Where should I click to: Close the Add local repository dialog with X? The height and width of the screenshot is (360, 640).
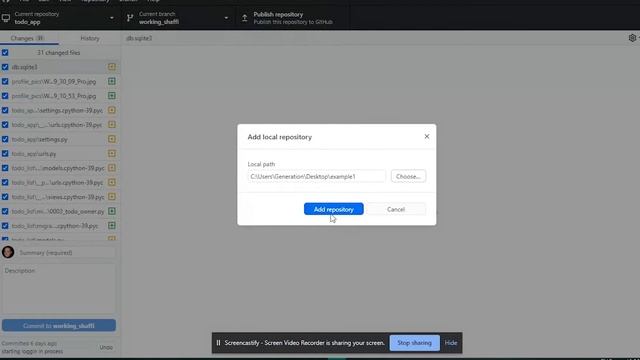(427, 136)
